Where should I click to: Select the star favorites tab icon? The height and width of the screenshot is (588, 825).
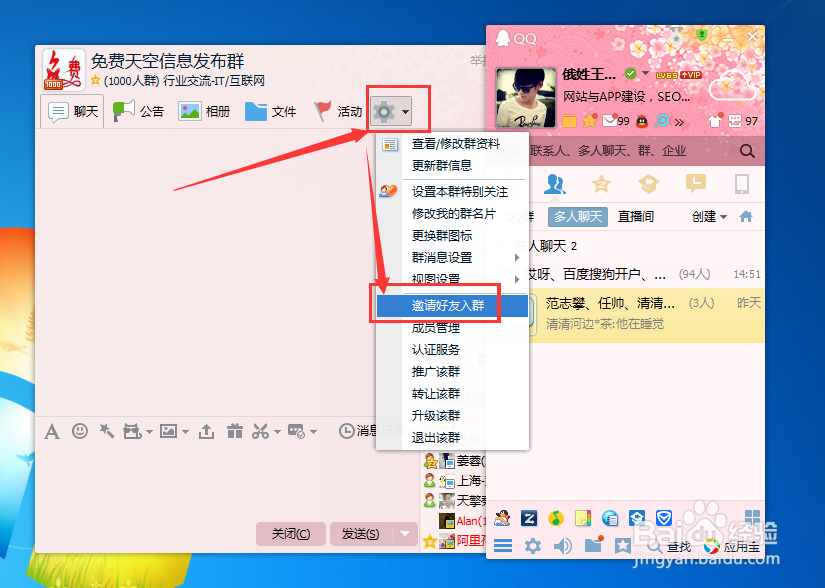(x=601, y=184)
